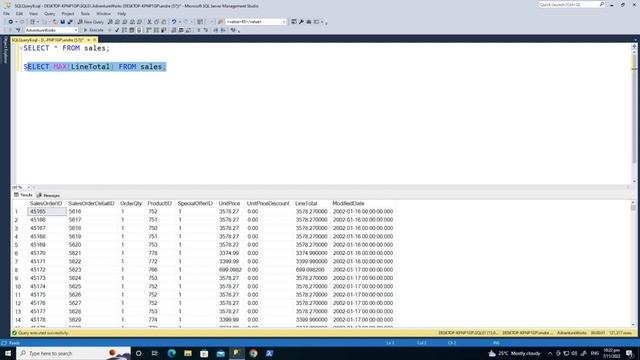Switch to the Messages tab

pos(49,196)
